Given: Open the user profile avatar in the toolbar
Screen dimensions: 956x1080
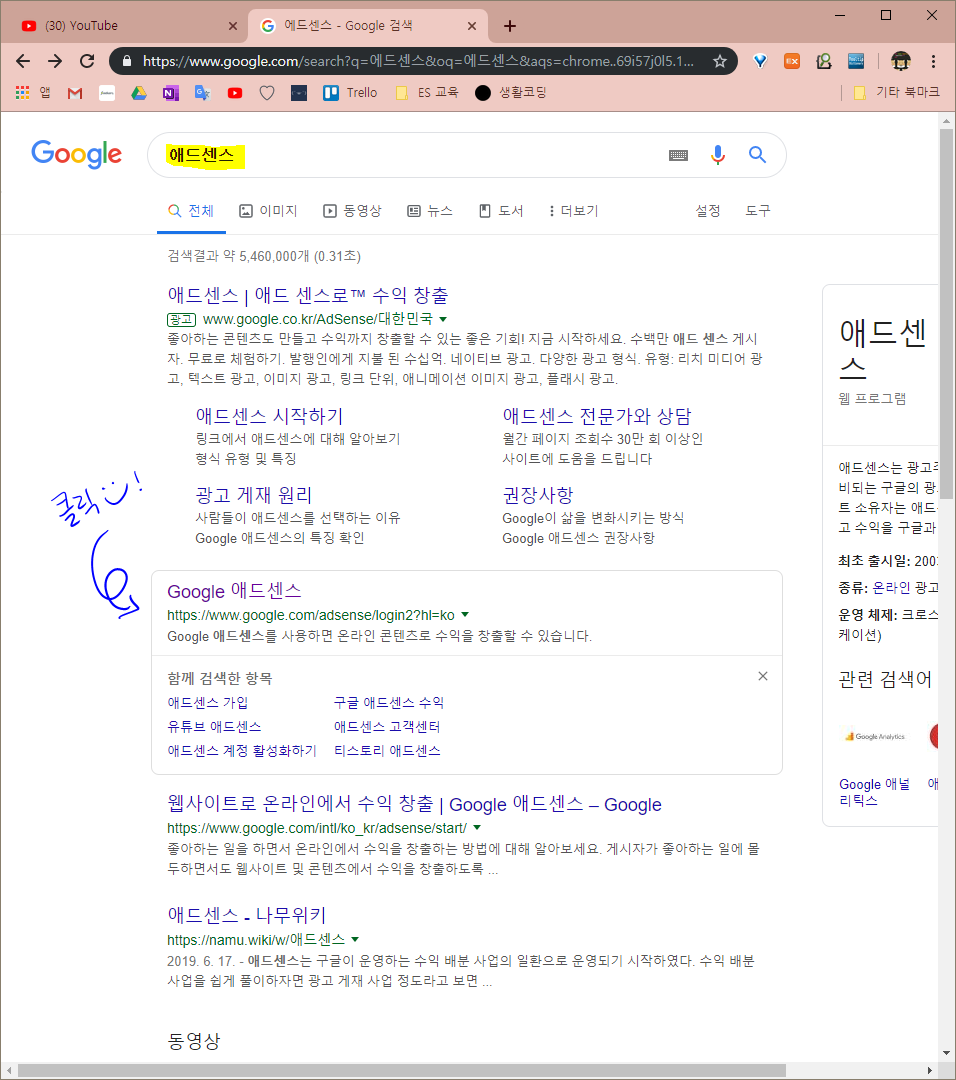Looking at the screenshot, I should tap(901, 61).
